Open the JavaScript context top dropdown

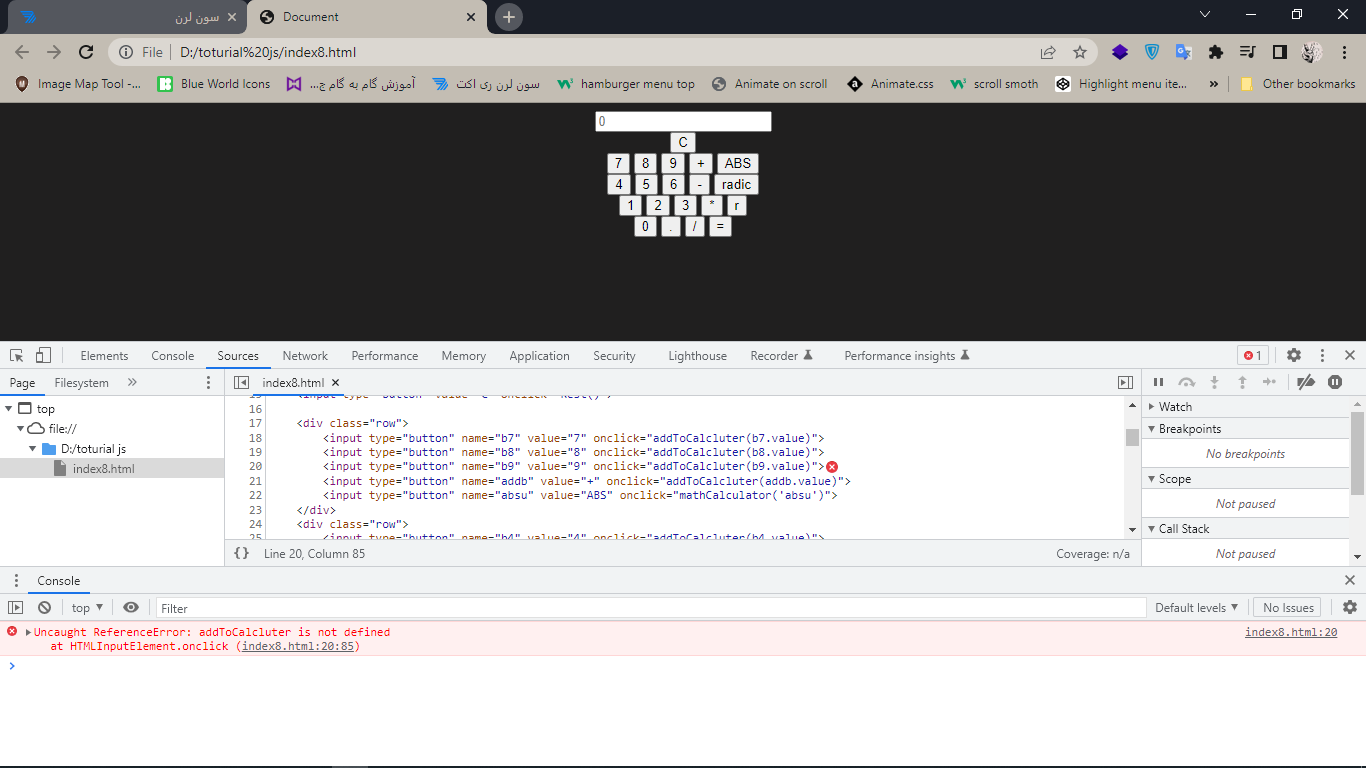pos(87,607)
